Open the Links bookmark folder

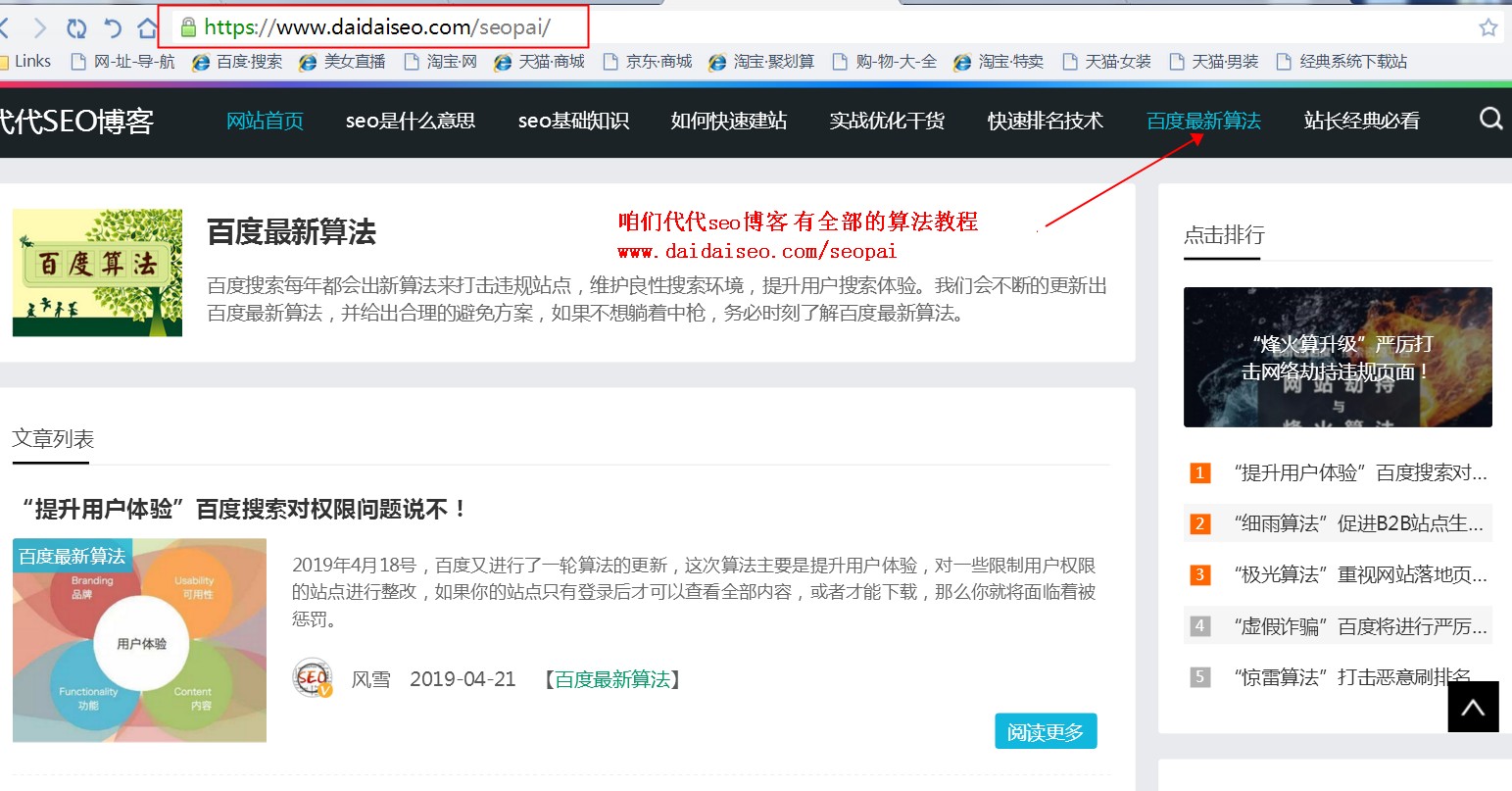point(26,61)
